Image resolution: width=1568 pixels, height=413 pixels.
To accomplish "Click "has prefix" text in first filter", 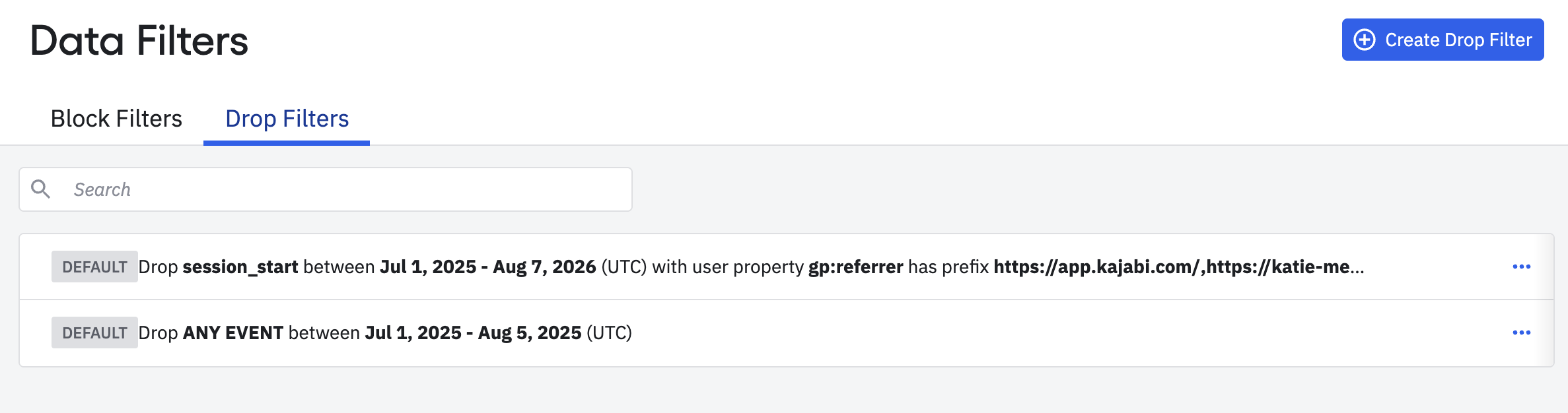I will pyautogui.click(x=948, y=267).
